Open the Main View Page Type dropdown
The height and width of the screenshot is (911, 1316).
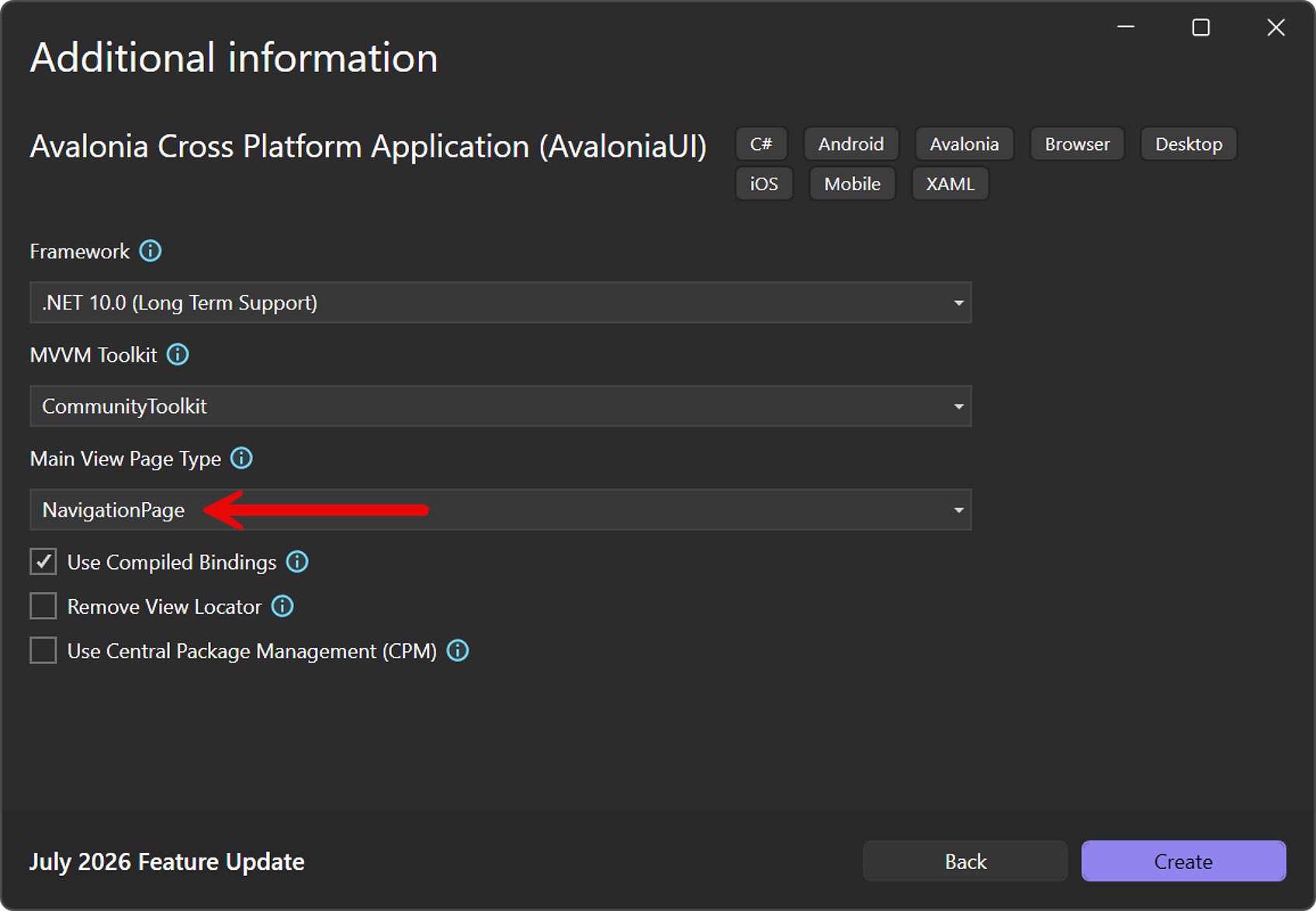500,510
